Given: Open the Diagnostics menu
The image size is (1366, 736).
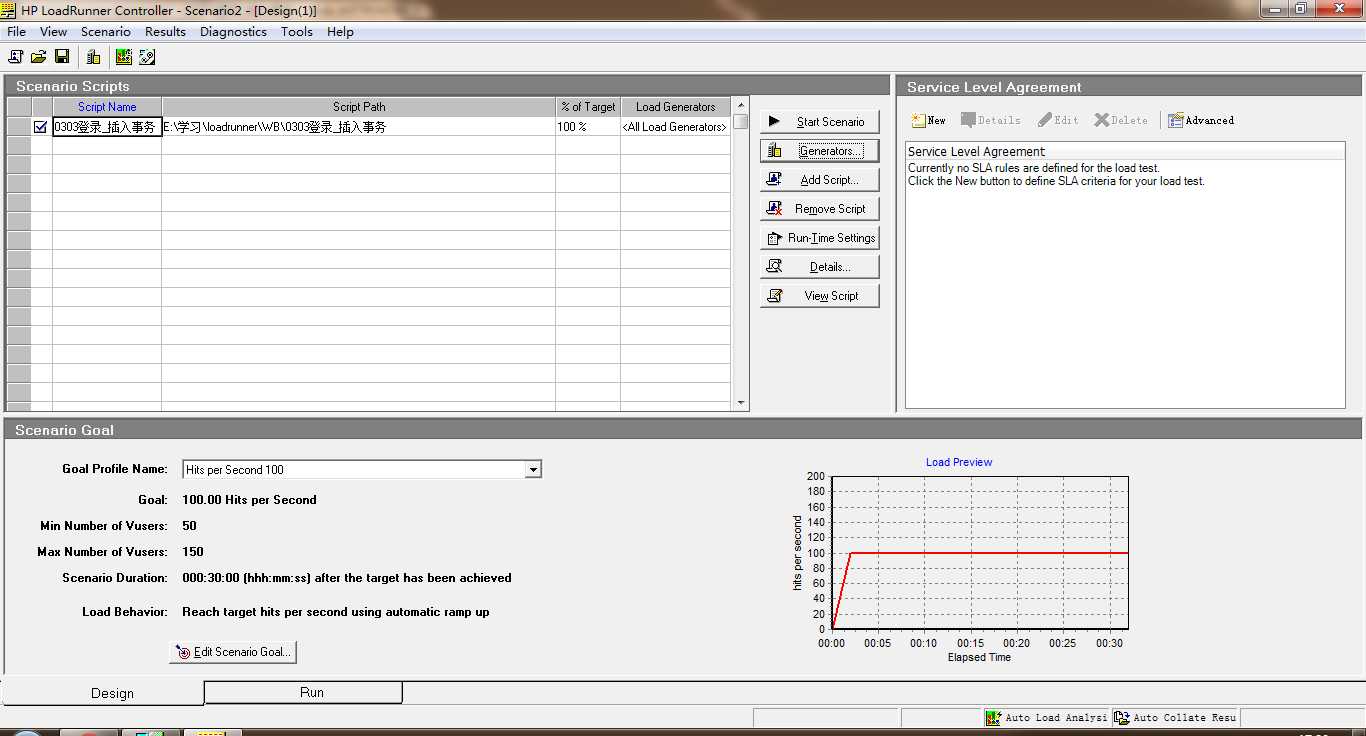Looking at the screenshot, I should click(x=233, y=32).
